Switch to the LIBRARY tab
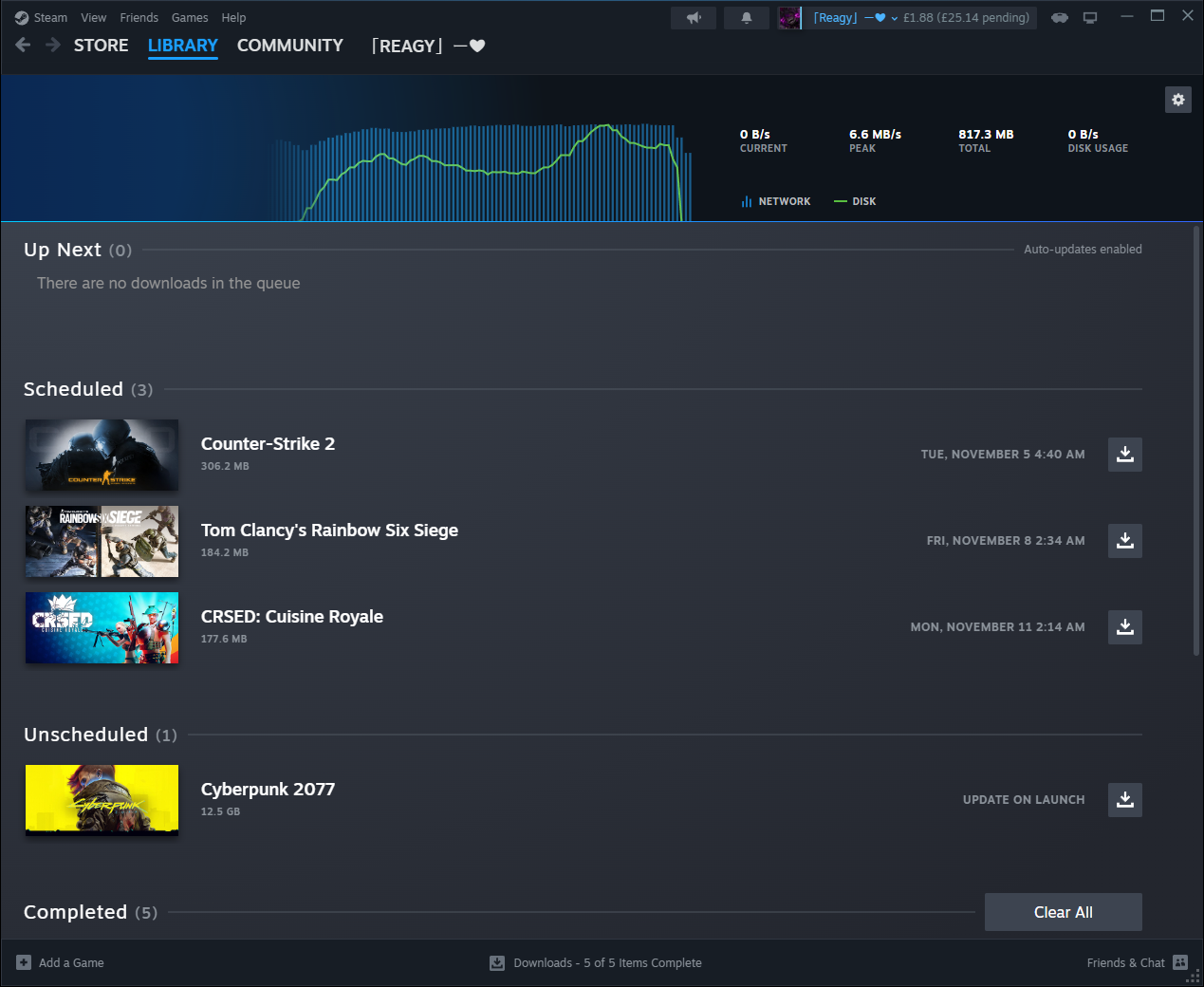 pyautogui.click(x=183, y=46)
